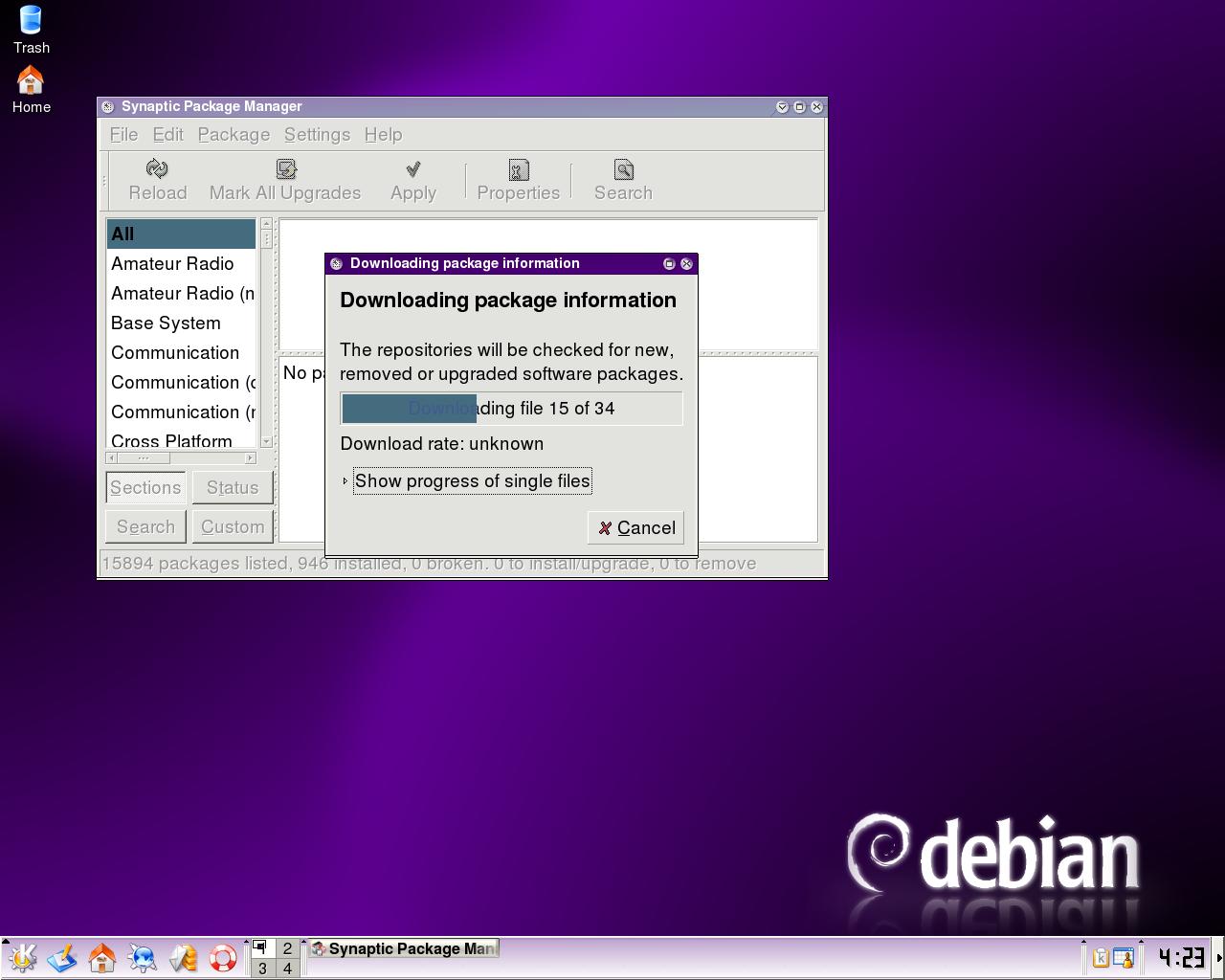The width and height of the screenshot is (1225, 980).
Task: Click the panel clock showing 4:23
Action: [1180, 957]
